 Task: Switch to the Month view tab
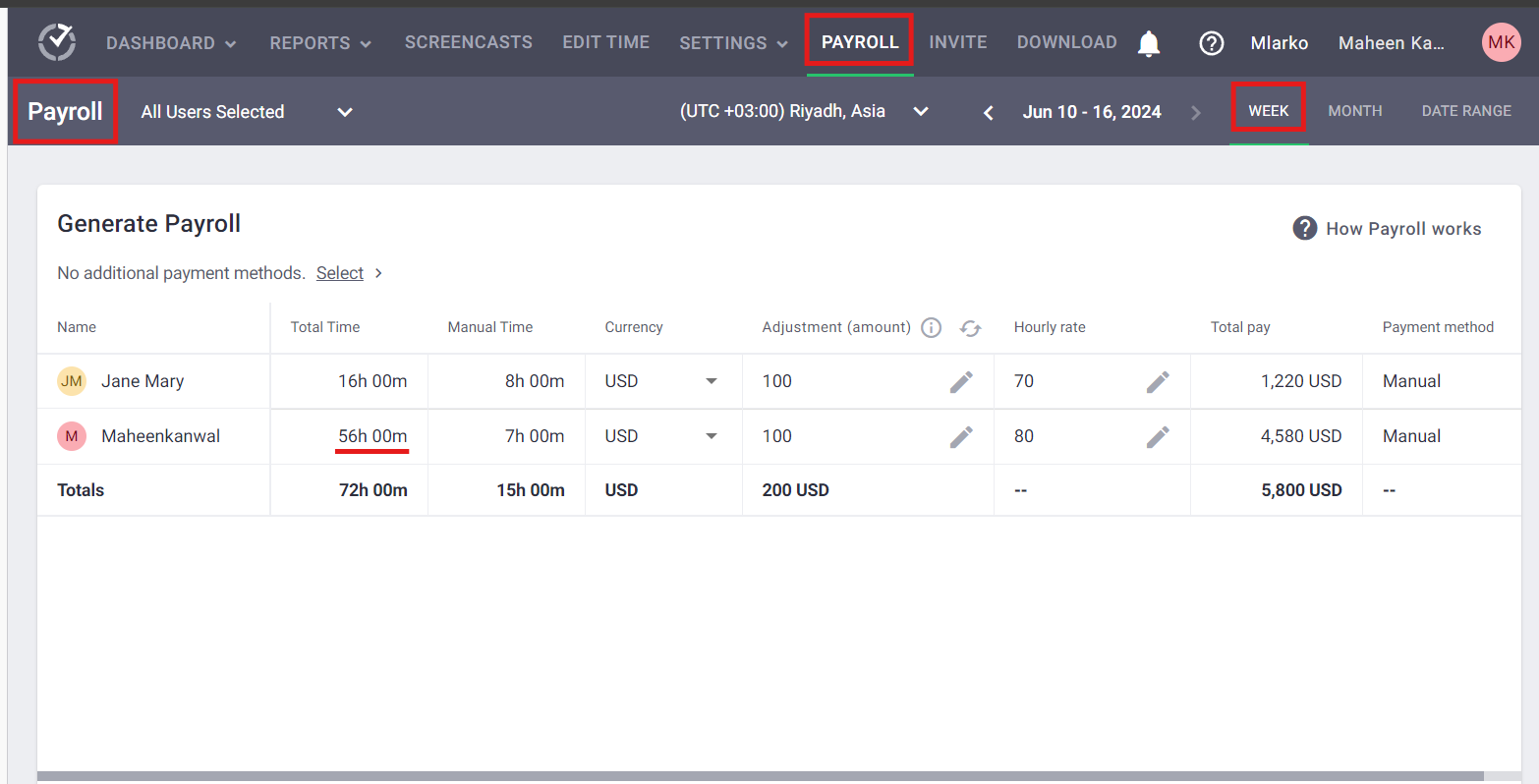pyautogui.click(x=1355, y=111)
